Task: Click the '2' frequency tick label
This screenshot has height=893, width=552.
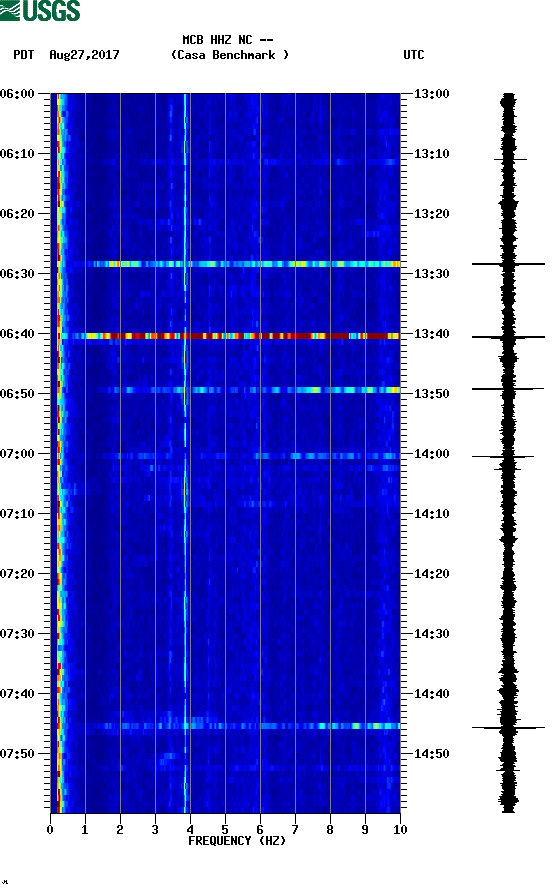Action: point(120,830)
